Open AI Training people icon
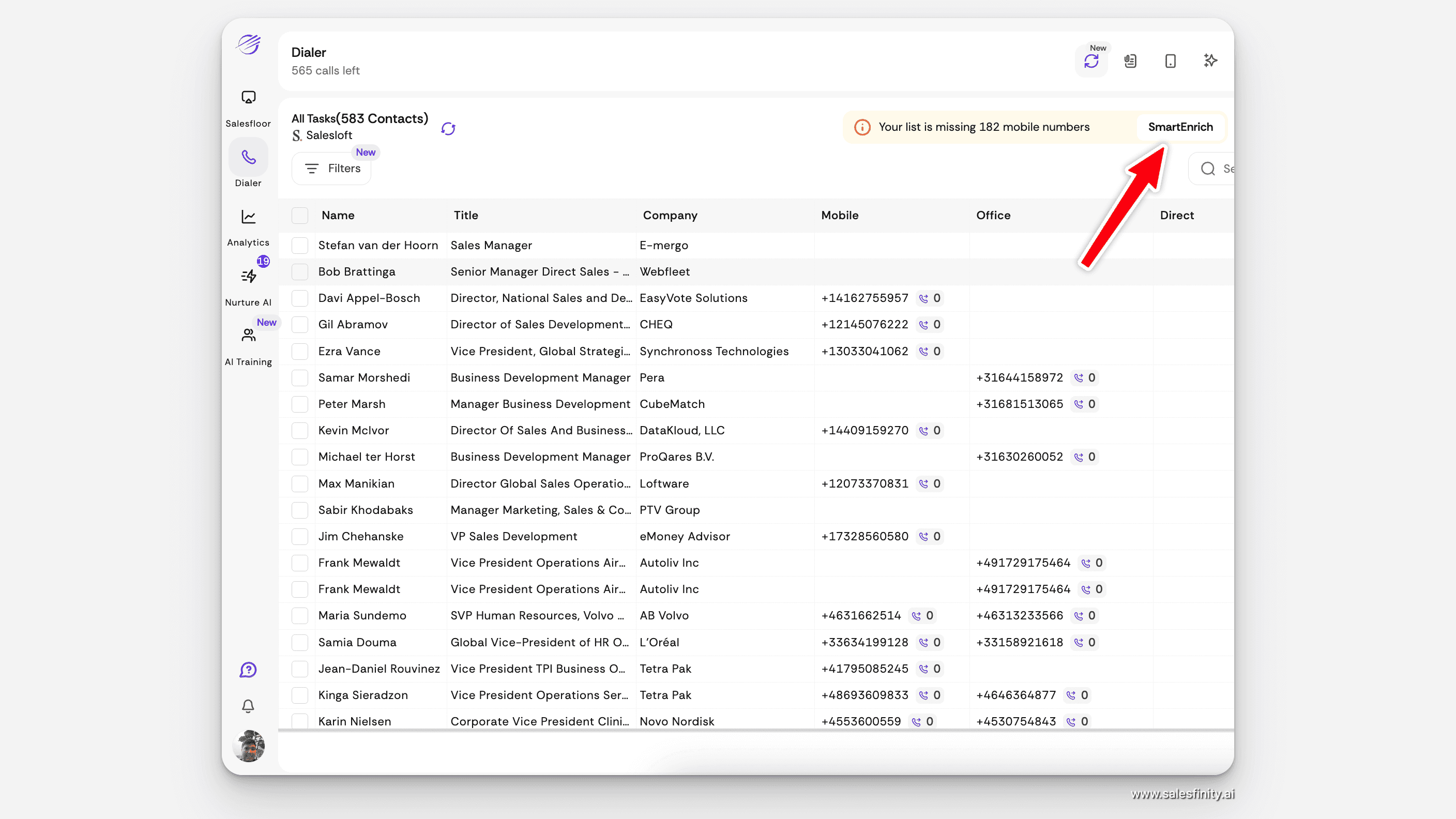 click(248, 336)
